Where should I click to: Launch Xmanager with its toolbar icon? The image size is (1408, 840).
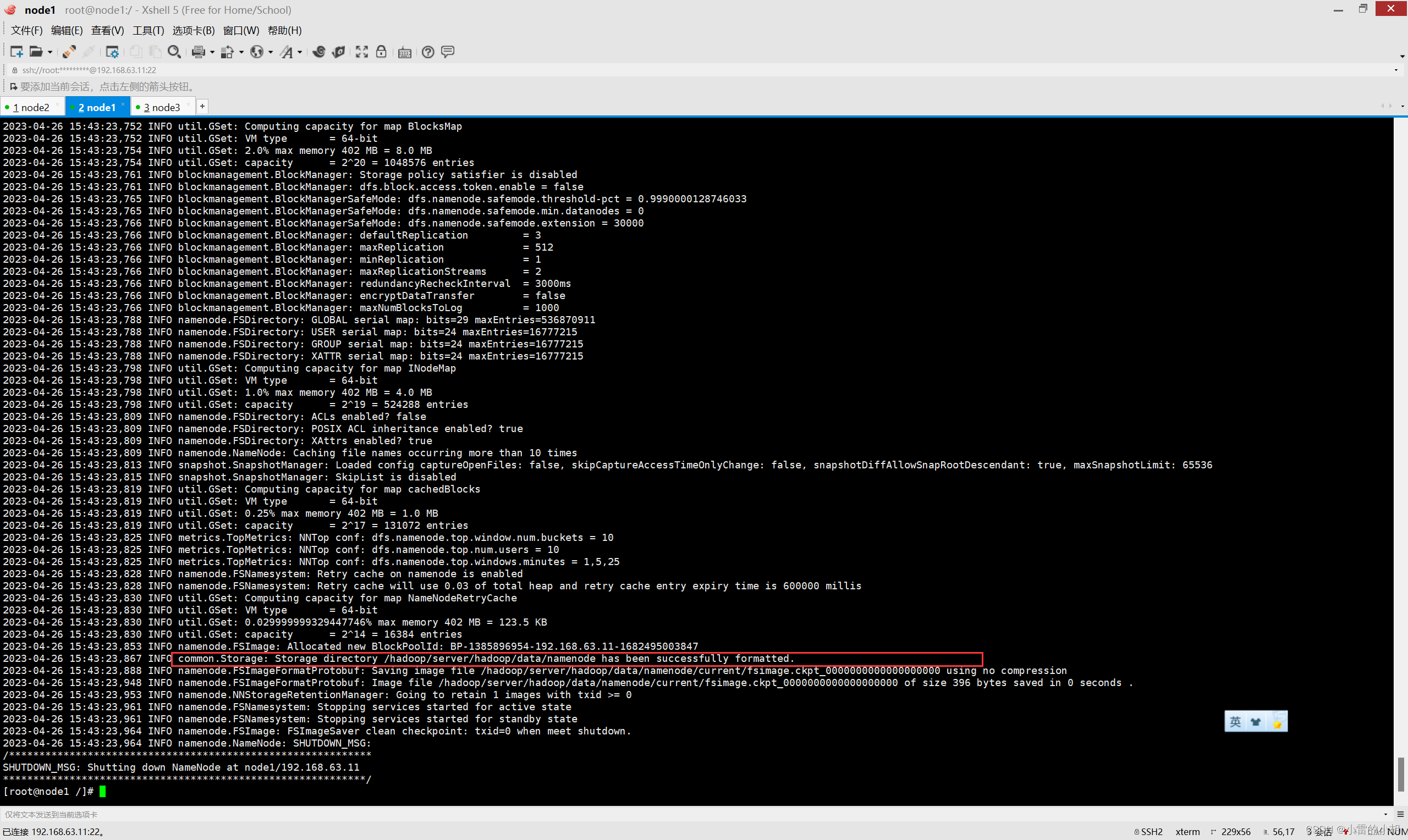click(x=339, y=52)
